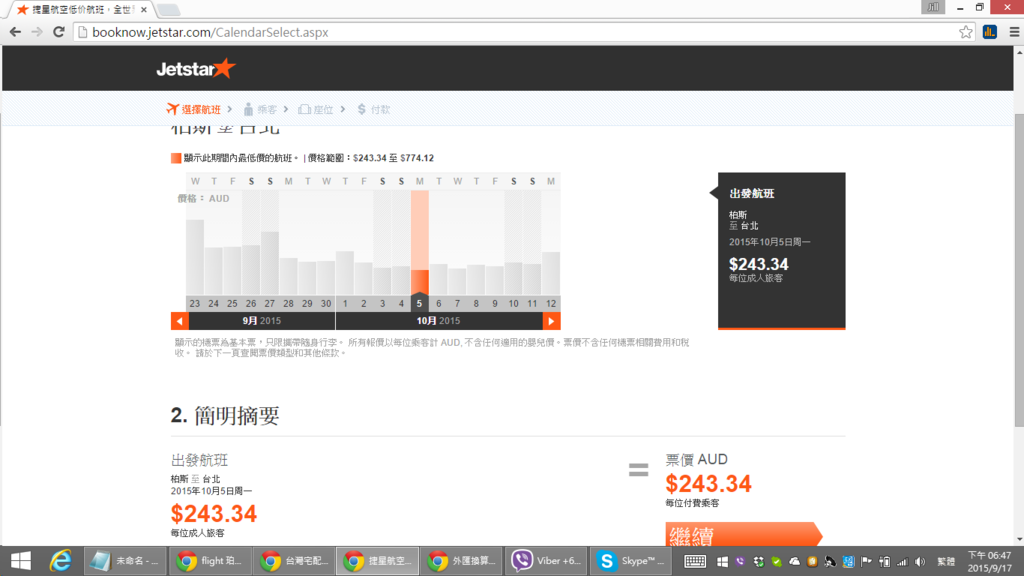Click the 9月 2015 month label
Image resolution: width=1024 pixels, height=576 pixels.
(261, 321)
